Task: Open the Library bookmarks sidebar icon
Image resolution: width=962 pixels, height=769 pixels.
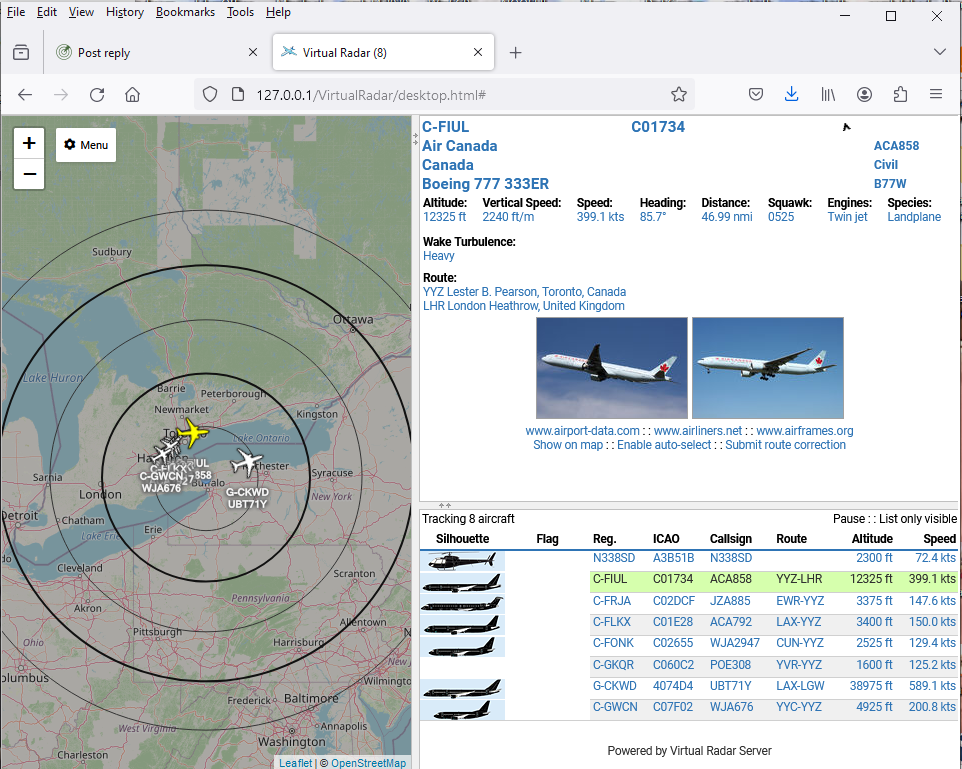Action: (828, 95)
